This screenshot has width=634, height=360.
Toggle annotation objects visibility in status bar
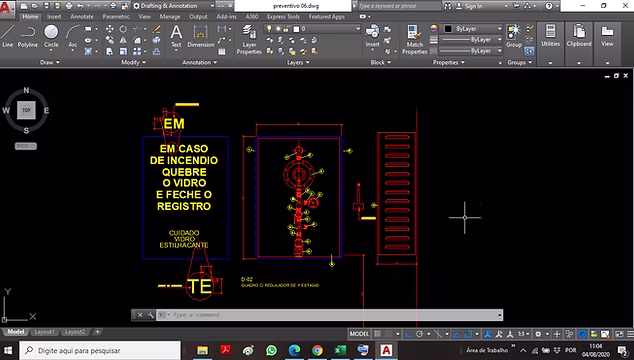tap(488, 334)
